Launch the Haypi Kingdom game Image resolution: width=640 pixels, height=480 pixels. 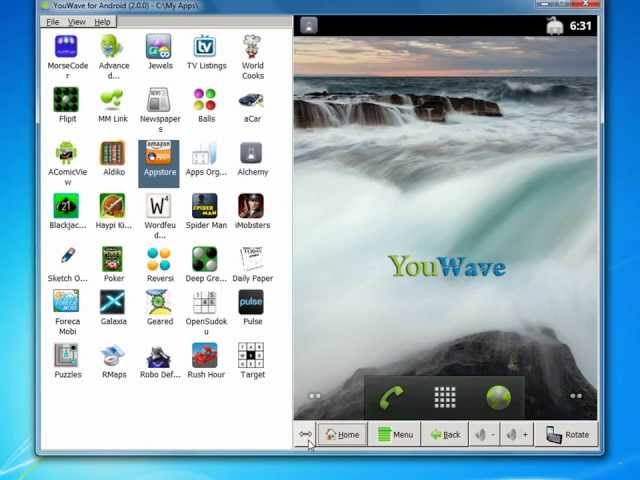pyautogui.click(x=113, y=206)
